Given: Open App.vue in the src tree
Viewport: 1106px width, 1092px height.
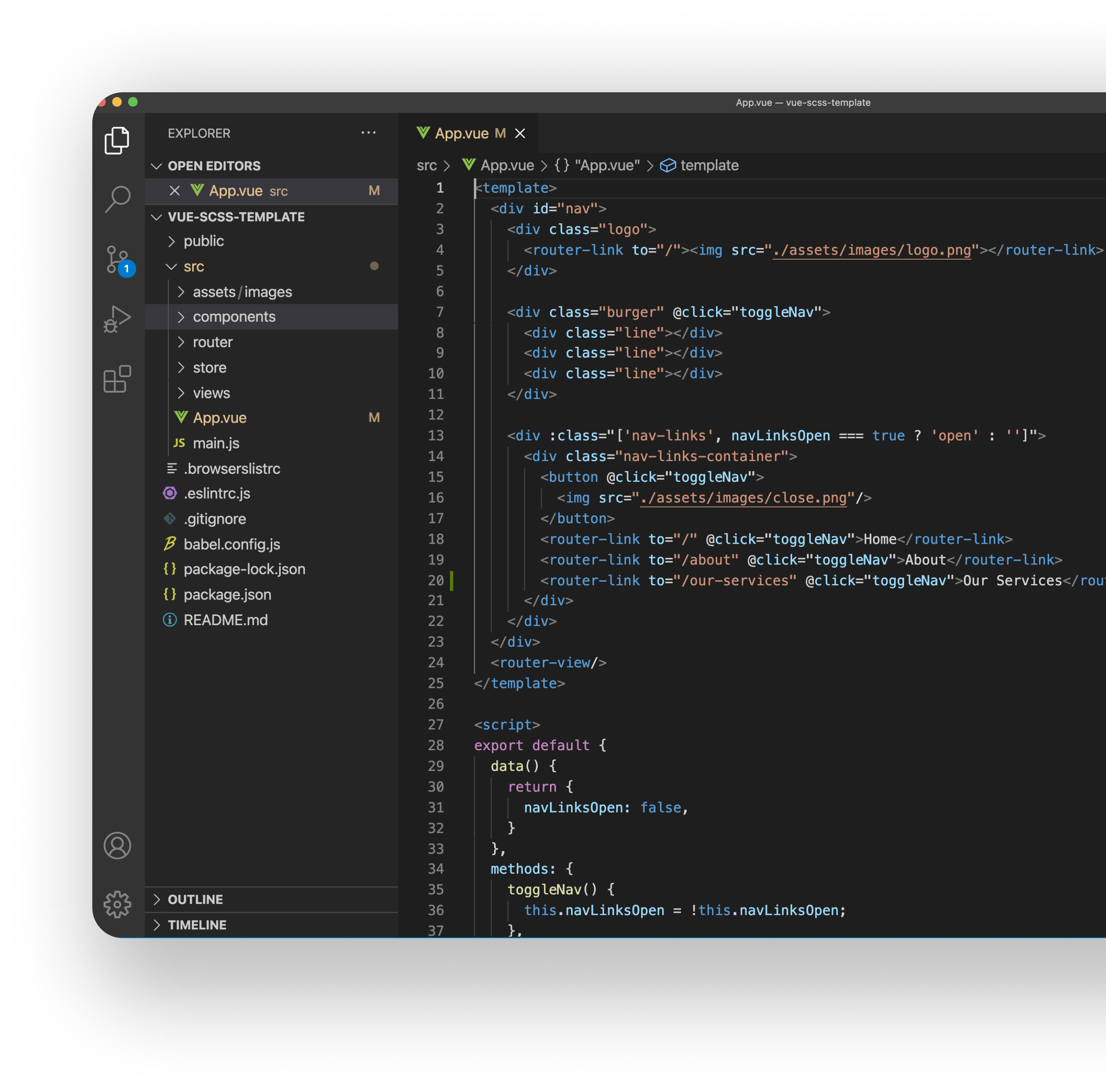Looking at the screenshot, I should tap(272, 418).
